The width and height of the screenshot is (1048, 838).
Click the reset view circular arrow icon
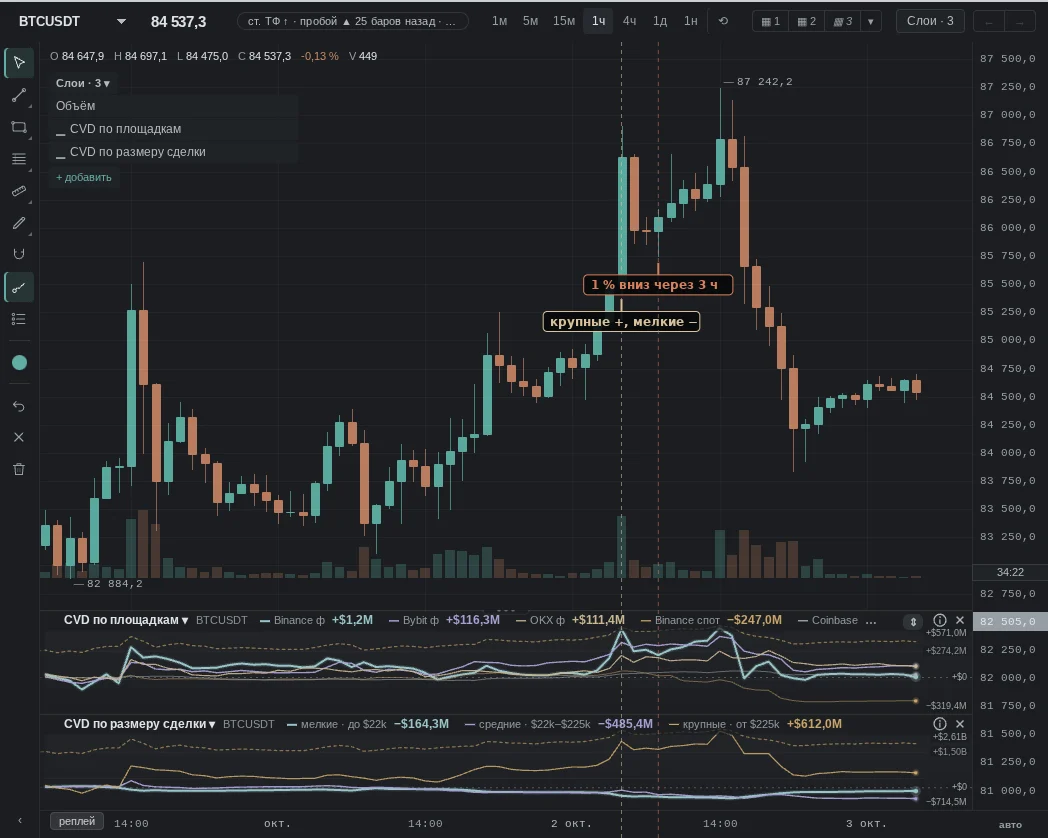[723, 21]
